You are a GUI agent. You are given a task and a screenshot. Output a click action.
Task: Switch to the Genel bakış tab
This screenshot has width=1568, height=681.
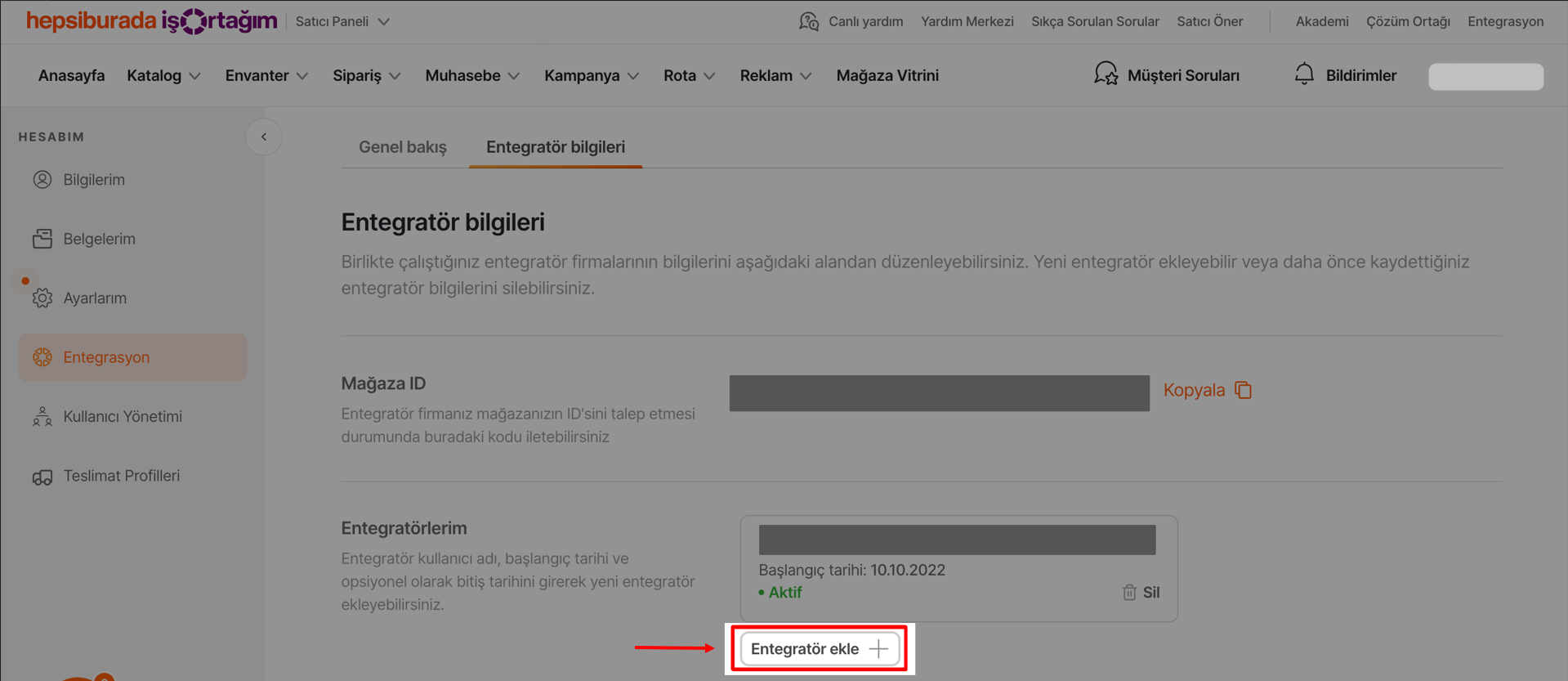tap(403, 147)
